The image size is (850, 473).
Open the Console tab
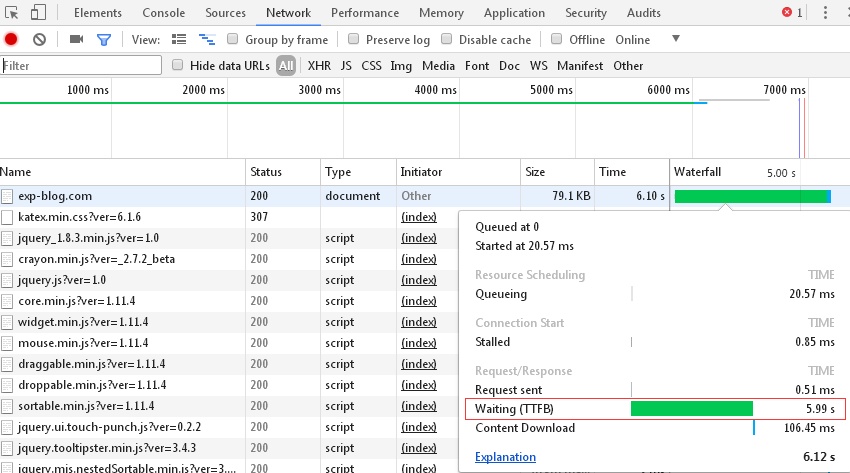pyautogui.click(x=164, y=13)
